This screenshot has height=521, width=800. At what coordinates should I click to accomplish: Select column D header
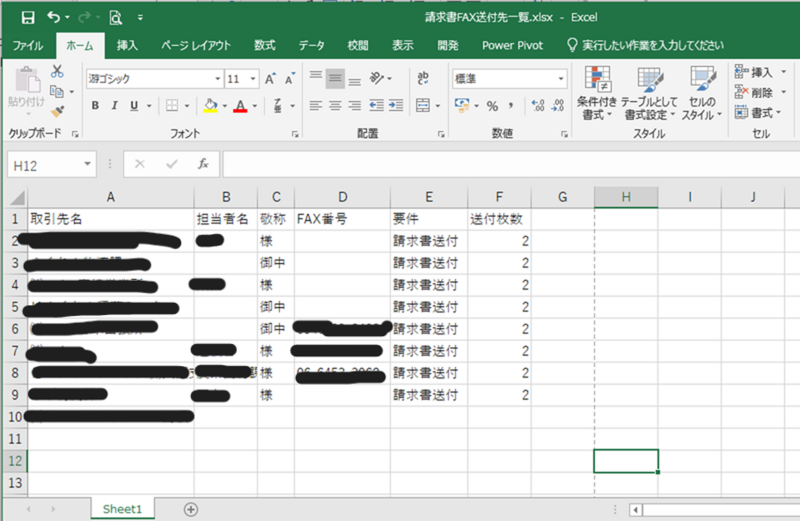pos(342,197)
